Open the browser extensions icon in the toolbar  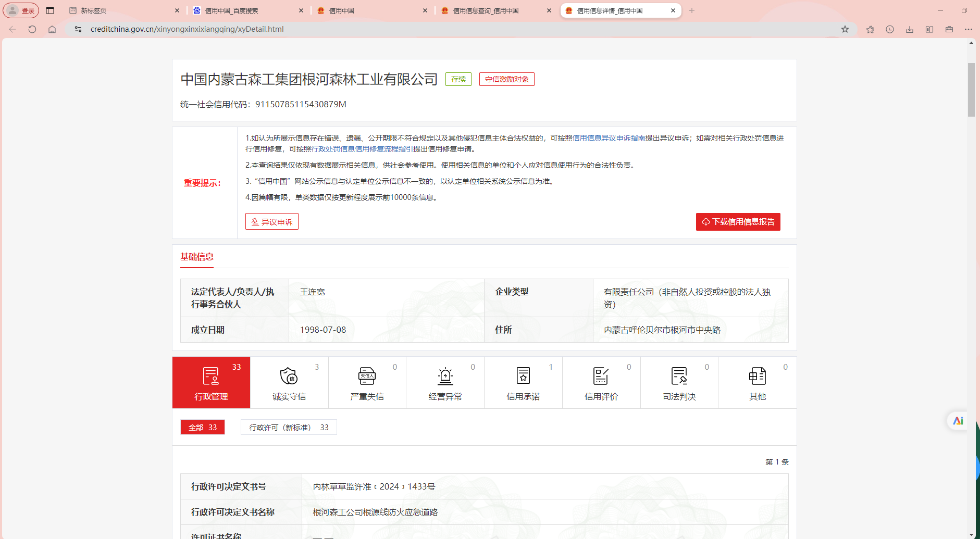point(870,29)
